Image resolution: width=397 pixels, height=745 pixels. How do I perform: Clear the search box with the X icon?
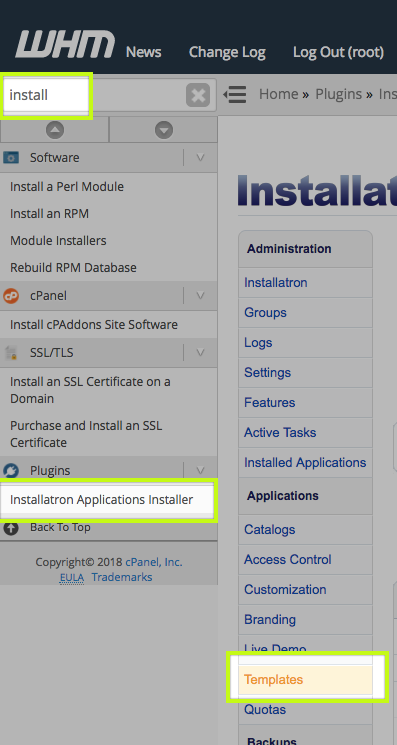coord(198,96)
